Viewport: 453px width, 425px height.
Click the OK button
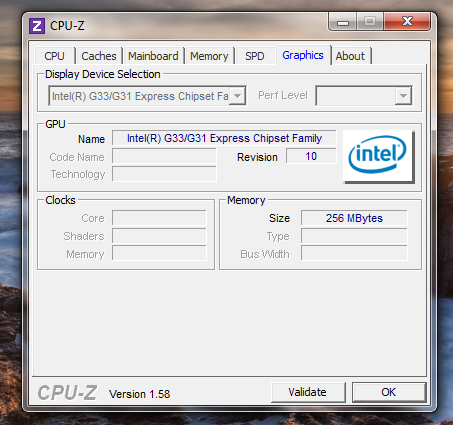389,392
